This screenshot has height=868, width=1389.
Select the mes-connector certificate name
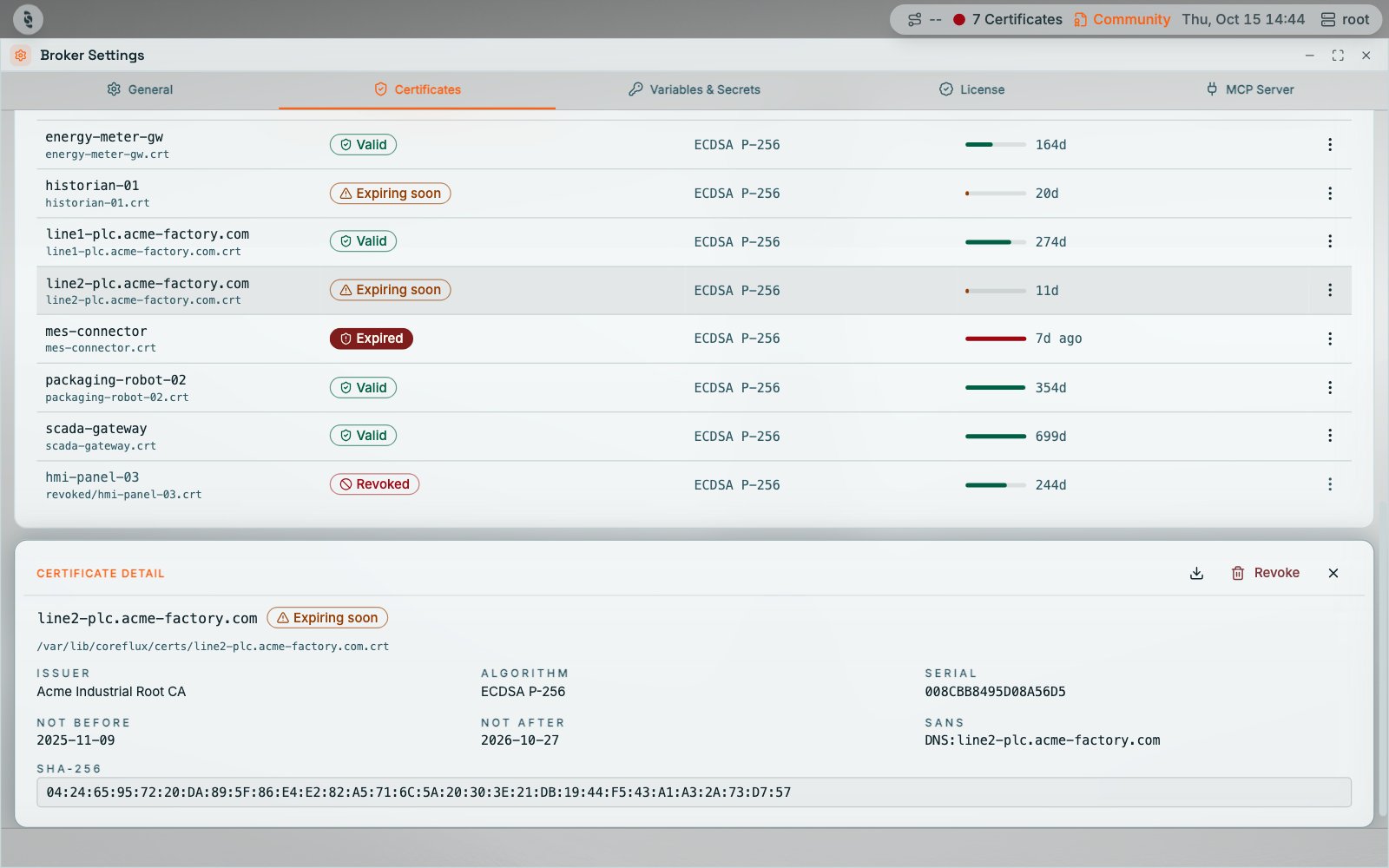click(96, 332)
